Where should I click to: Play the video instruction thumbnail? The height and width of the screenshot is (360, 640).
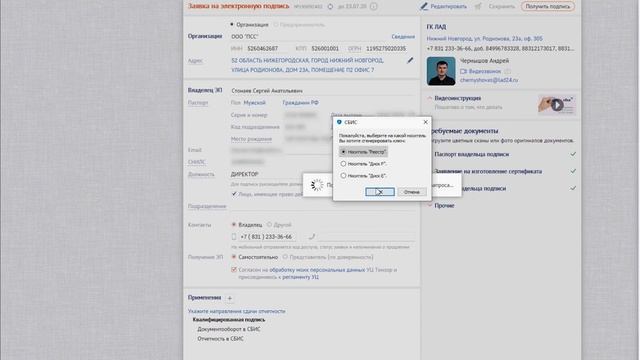557,105
